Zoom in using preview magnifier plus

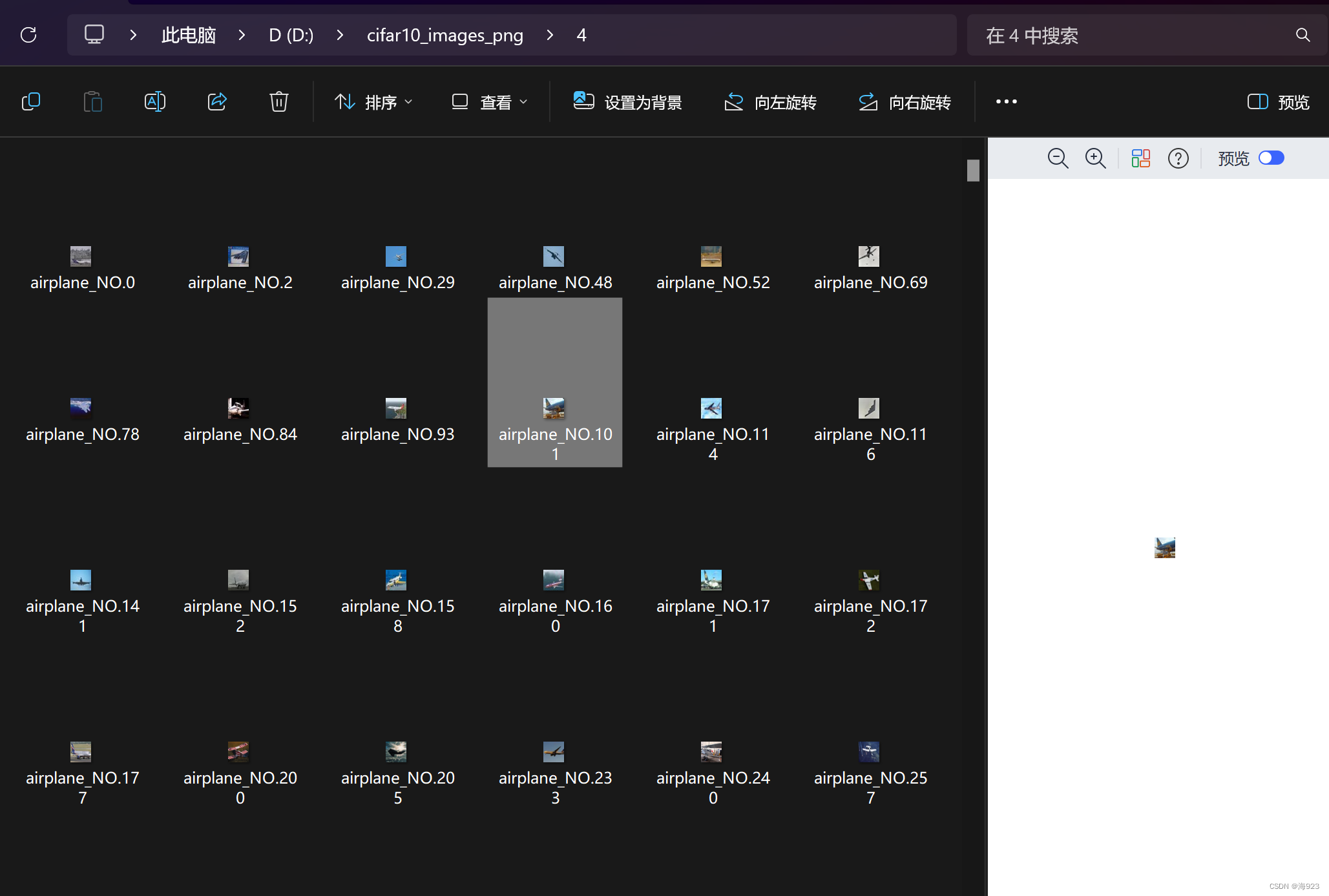point(1095,158)
